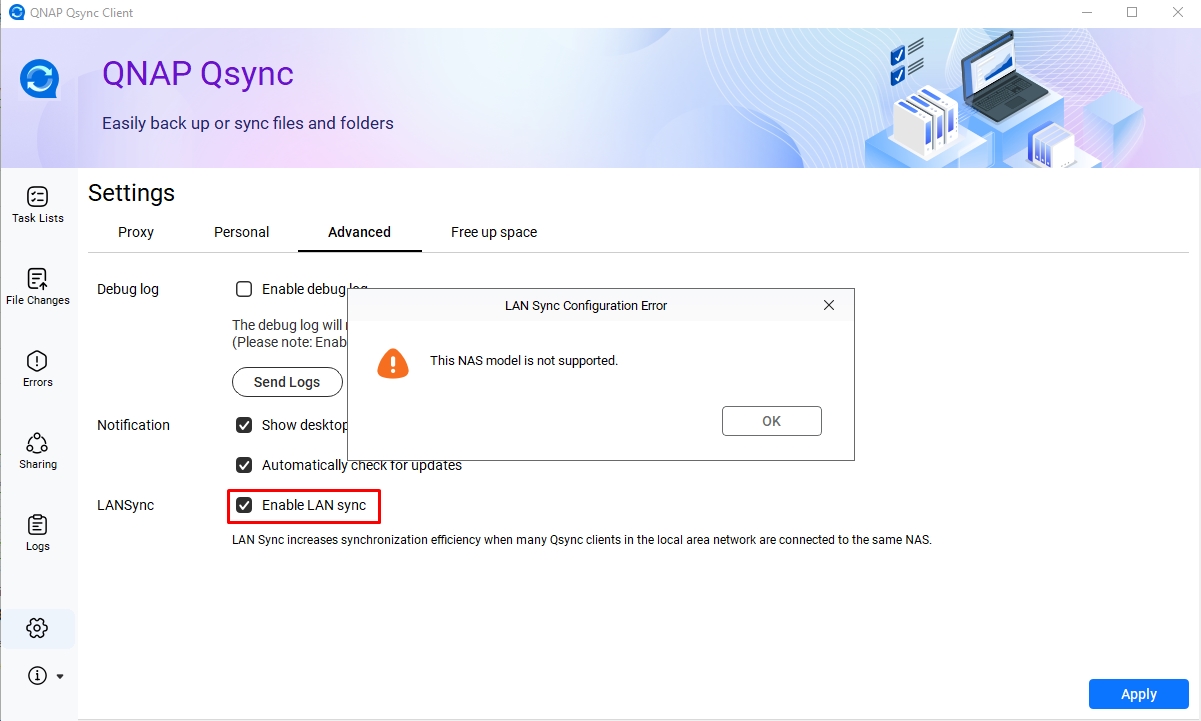Expand the dropdown arrow beside info icon

coord(60,677)
